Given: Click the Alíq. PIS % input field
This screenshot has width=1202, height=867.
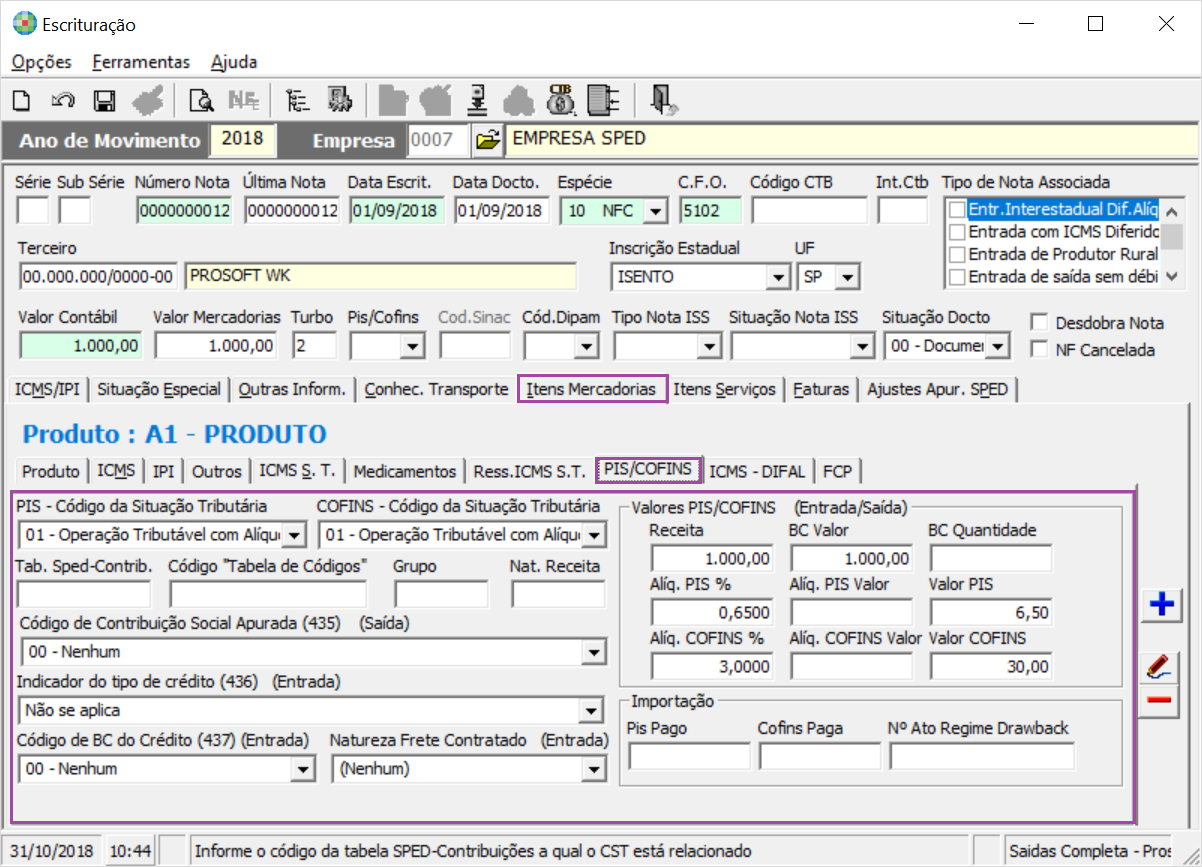Looking at the screenshot, I should point(712,612).
